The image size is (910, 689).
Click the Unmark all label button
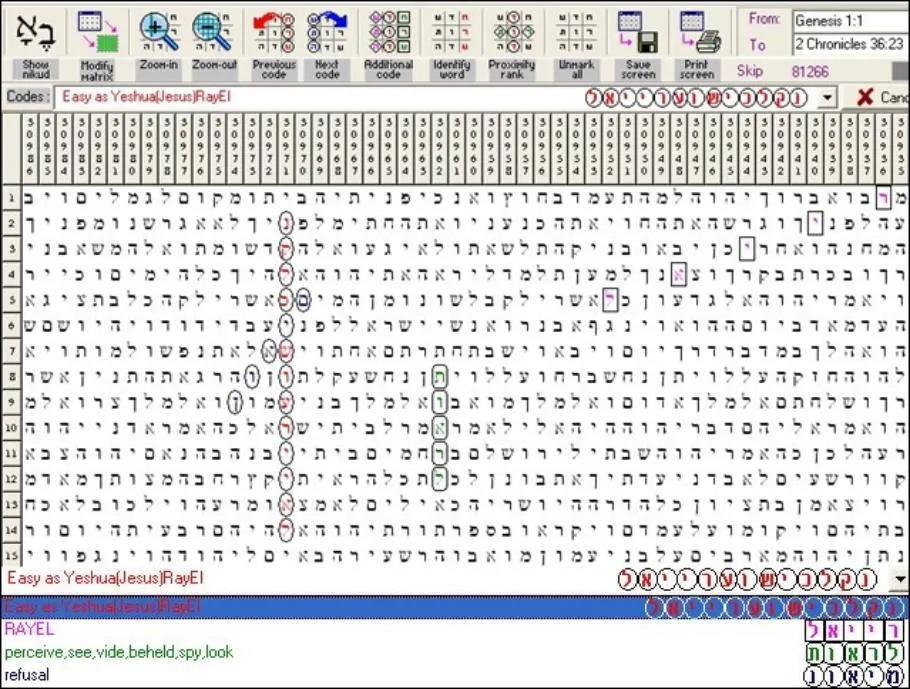click(576, 70)
